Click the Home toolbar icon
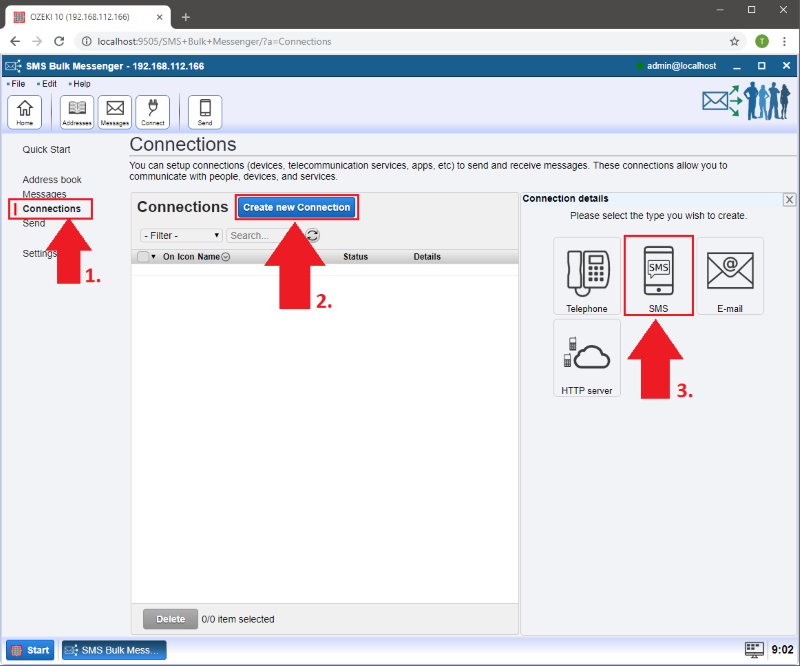Screen dimensions: 800x666 click(x=24, y=112)
